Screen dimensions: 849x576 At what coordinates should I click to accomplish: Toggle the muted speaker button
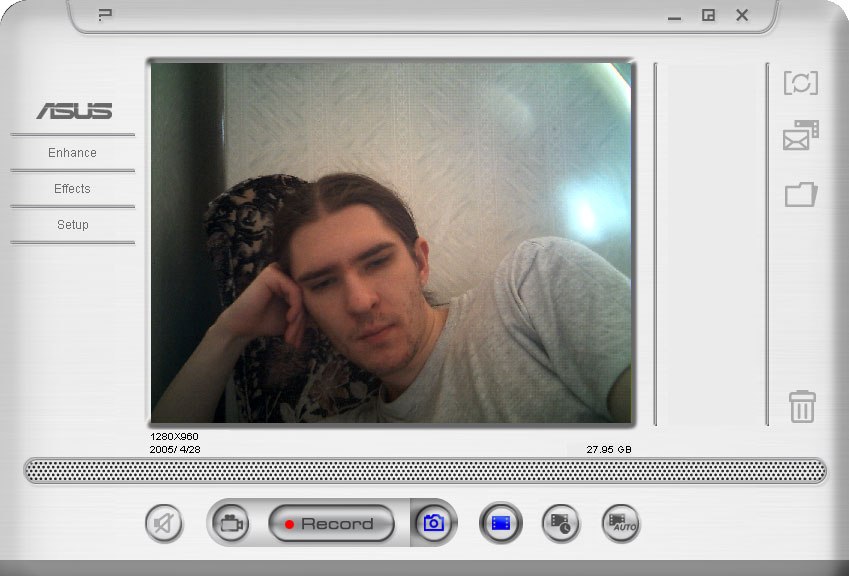coord(164,523)
